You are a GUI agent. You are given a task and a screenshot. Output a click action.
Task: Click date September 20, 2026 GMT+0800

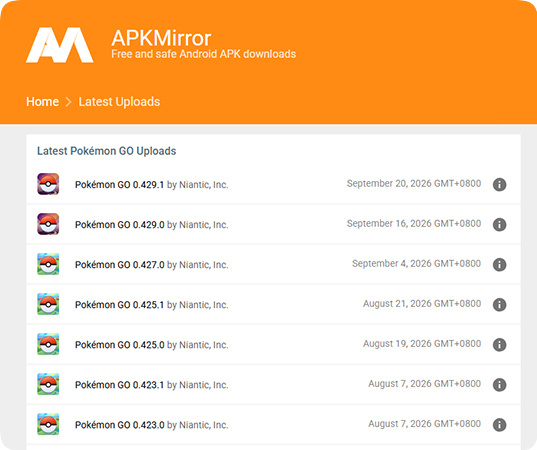[414, 184]
